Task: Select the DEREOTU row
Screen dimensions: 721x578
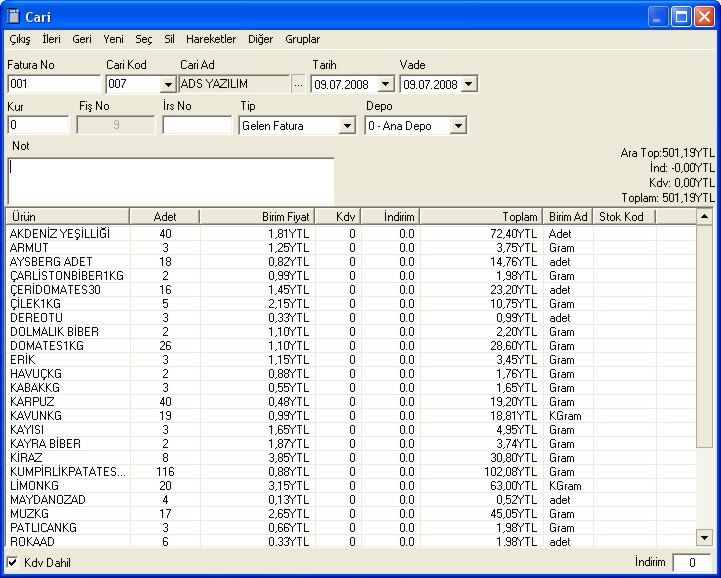Action: pyautogui.click(x=351, y=318)
